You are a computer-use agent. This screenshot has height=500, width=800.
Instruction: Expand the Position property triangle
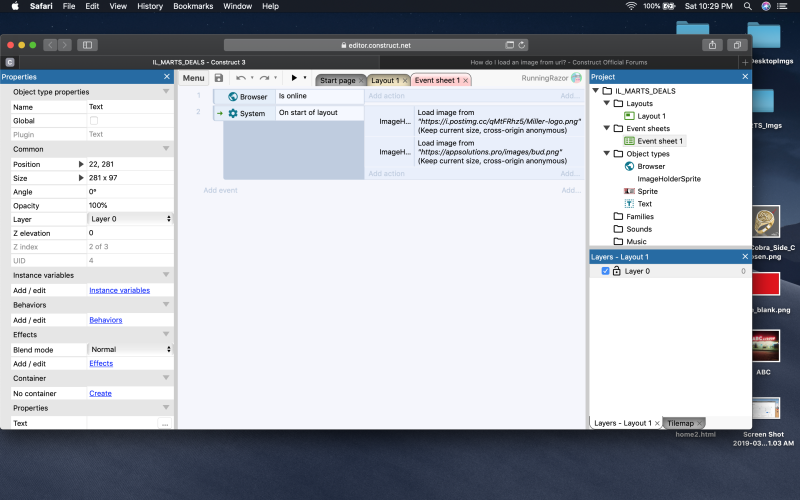[x=81, y=164]
